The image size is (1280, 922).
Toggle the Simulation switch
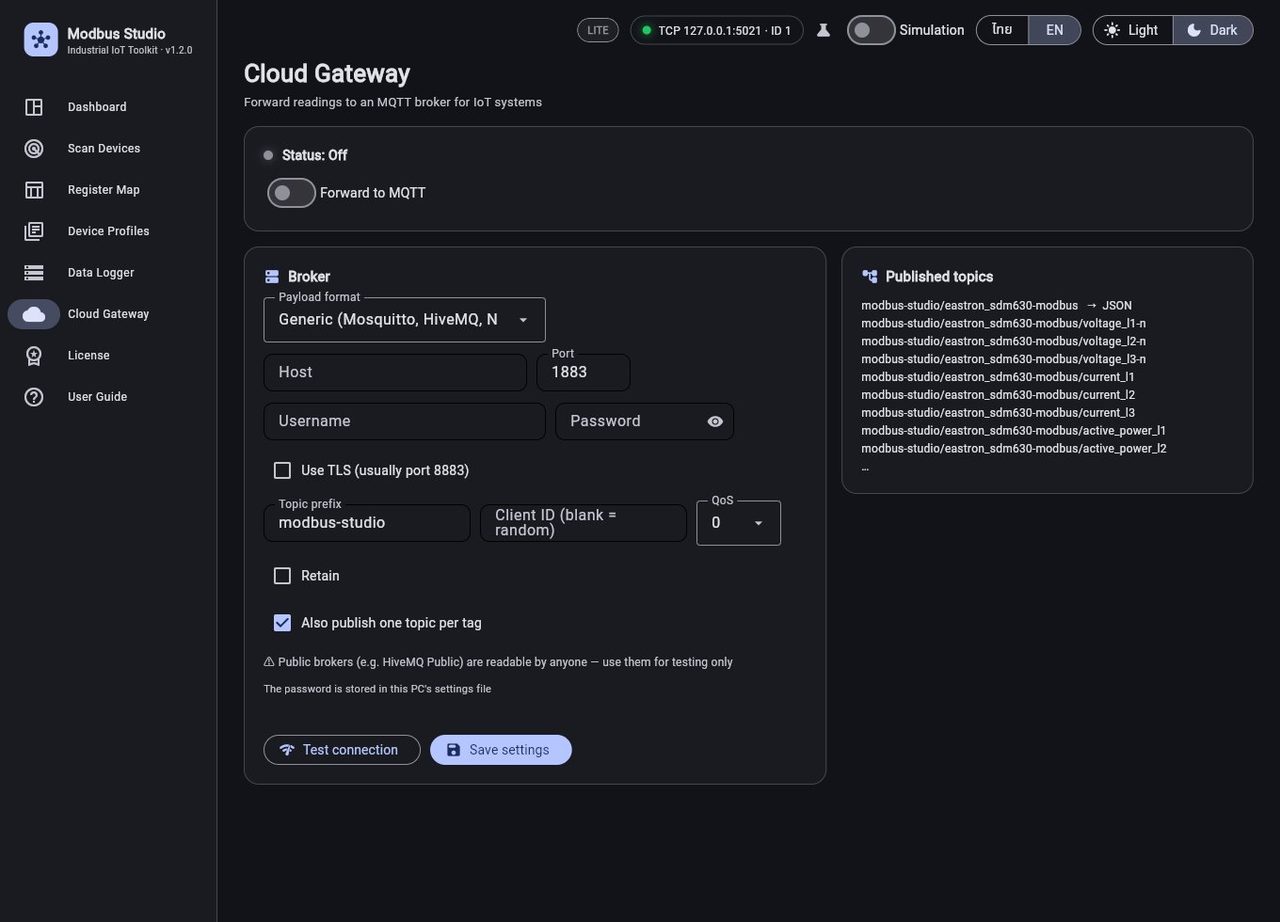tap(871, 30)
